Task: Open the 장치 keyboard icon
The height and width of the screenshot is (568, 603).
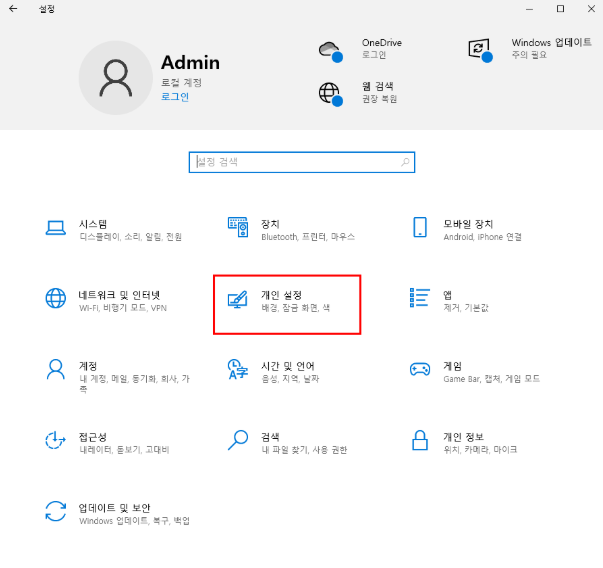Action: coord(238,229)
